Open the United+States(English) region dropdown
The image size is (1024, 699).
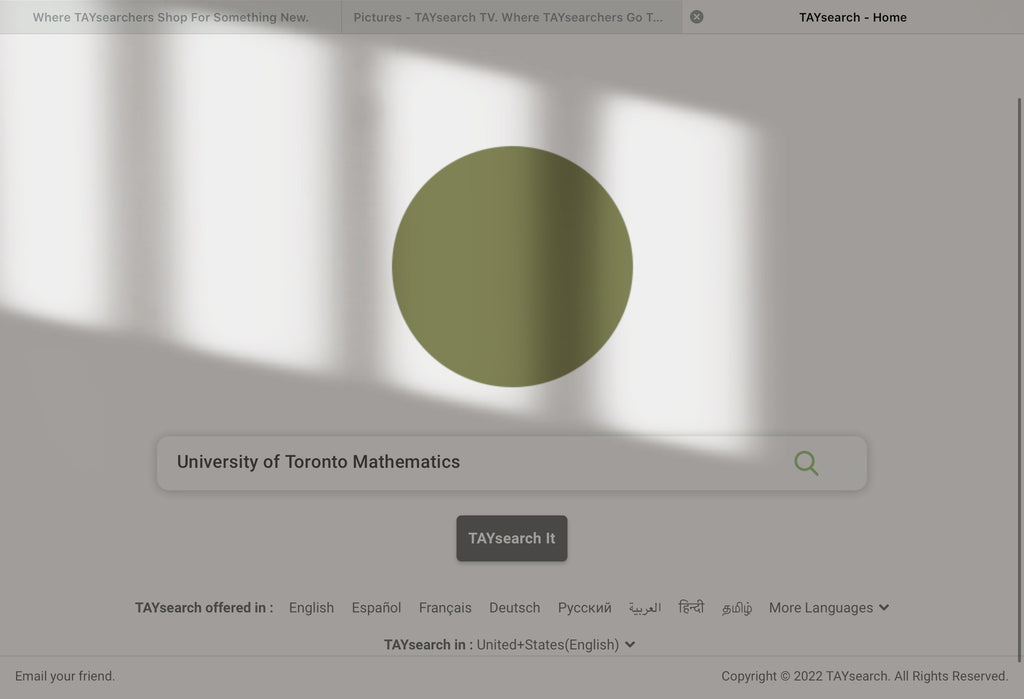click(556, 645)
